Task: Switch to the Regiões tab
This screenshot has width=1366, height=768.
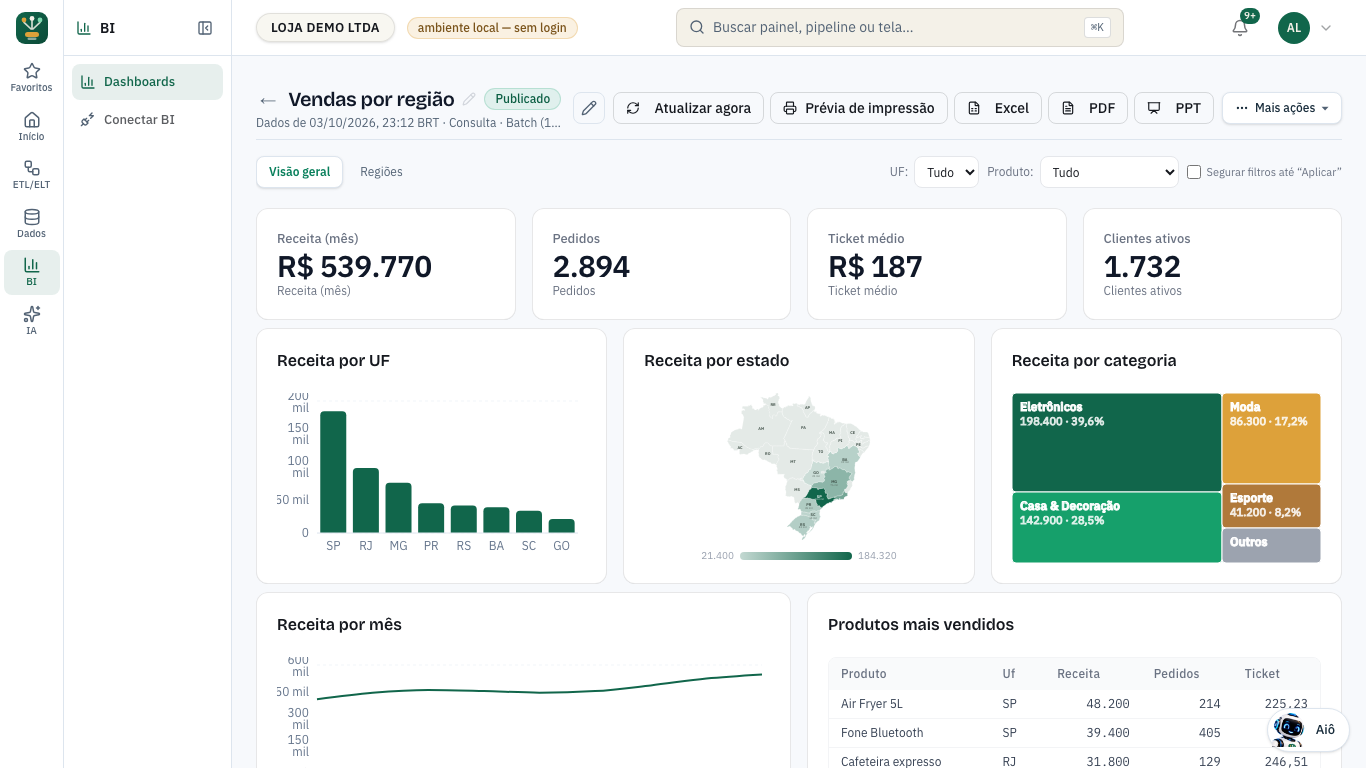Action: click(x=381, y=172)
